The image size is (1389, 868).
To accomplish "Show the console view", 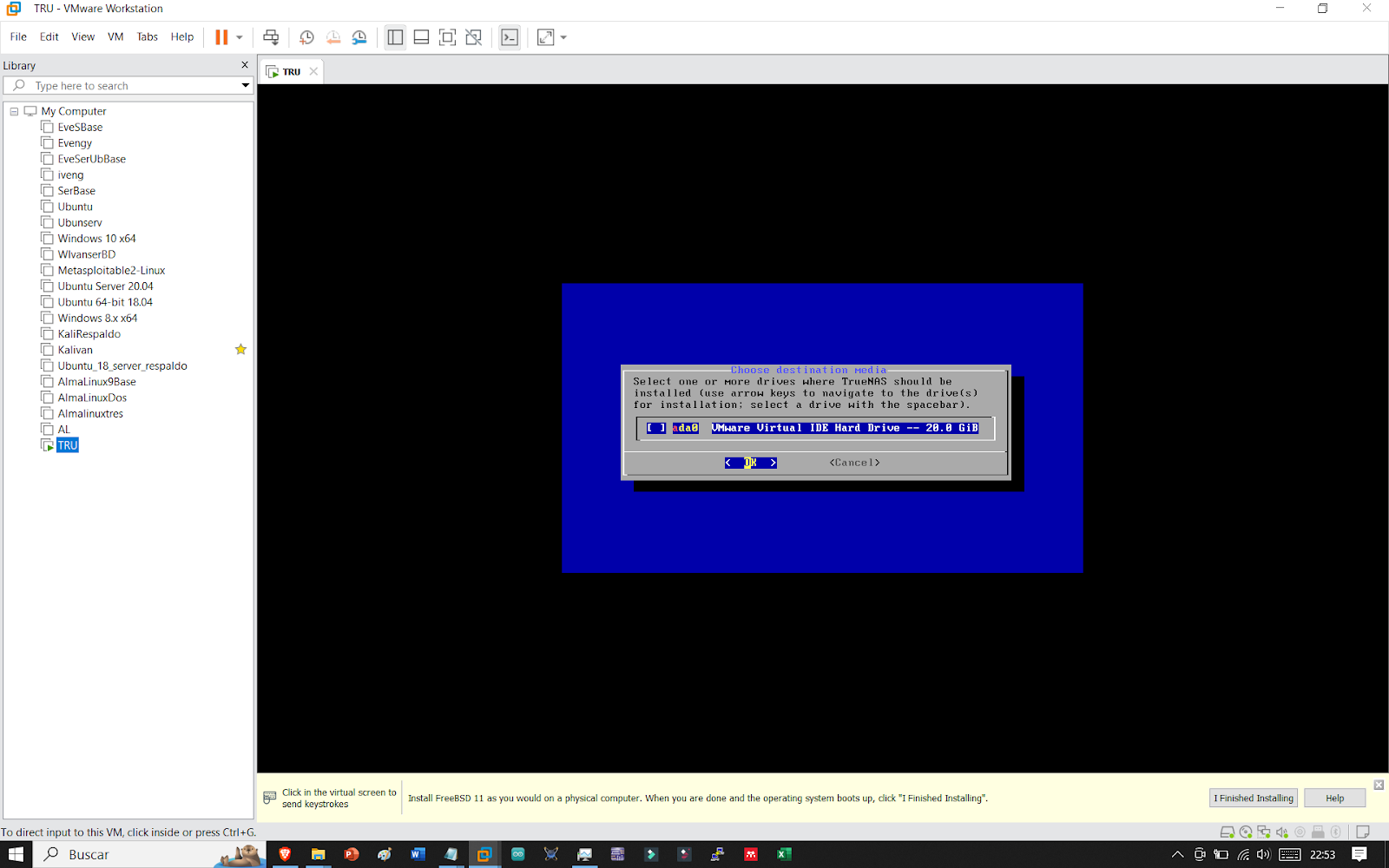I will click(510, 37).
